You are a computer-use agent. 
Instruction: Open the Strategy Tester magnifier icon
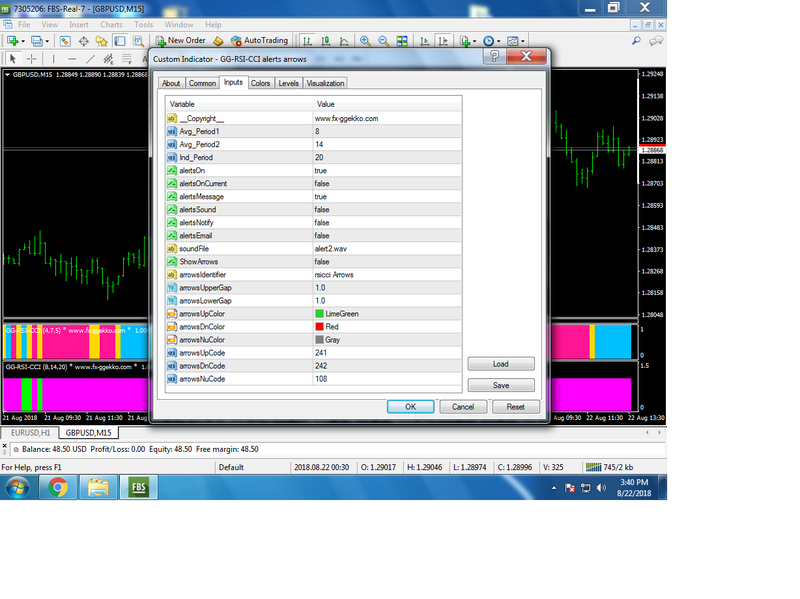(138, 41)
